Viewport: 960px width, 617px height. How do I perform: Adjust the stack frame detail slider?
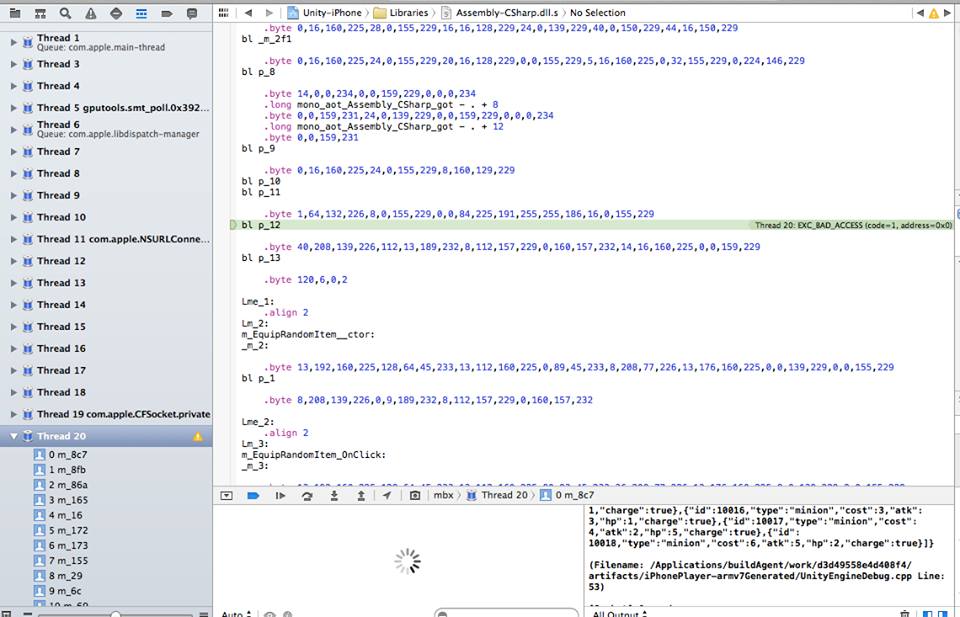click(x=115, y=614)
